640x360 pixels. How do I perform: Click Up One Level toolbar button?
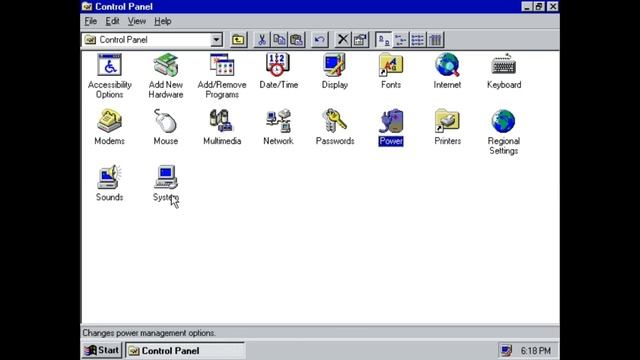coord(238,40)
